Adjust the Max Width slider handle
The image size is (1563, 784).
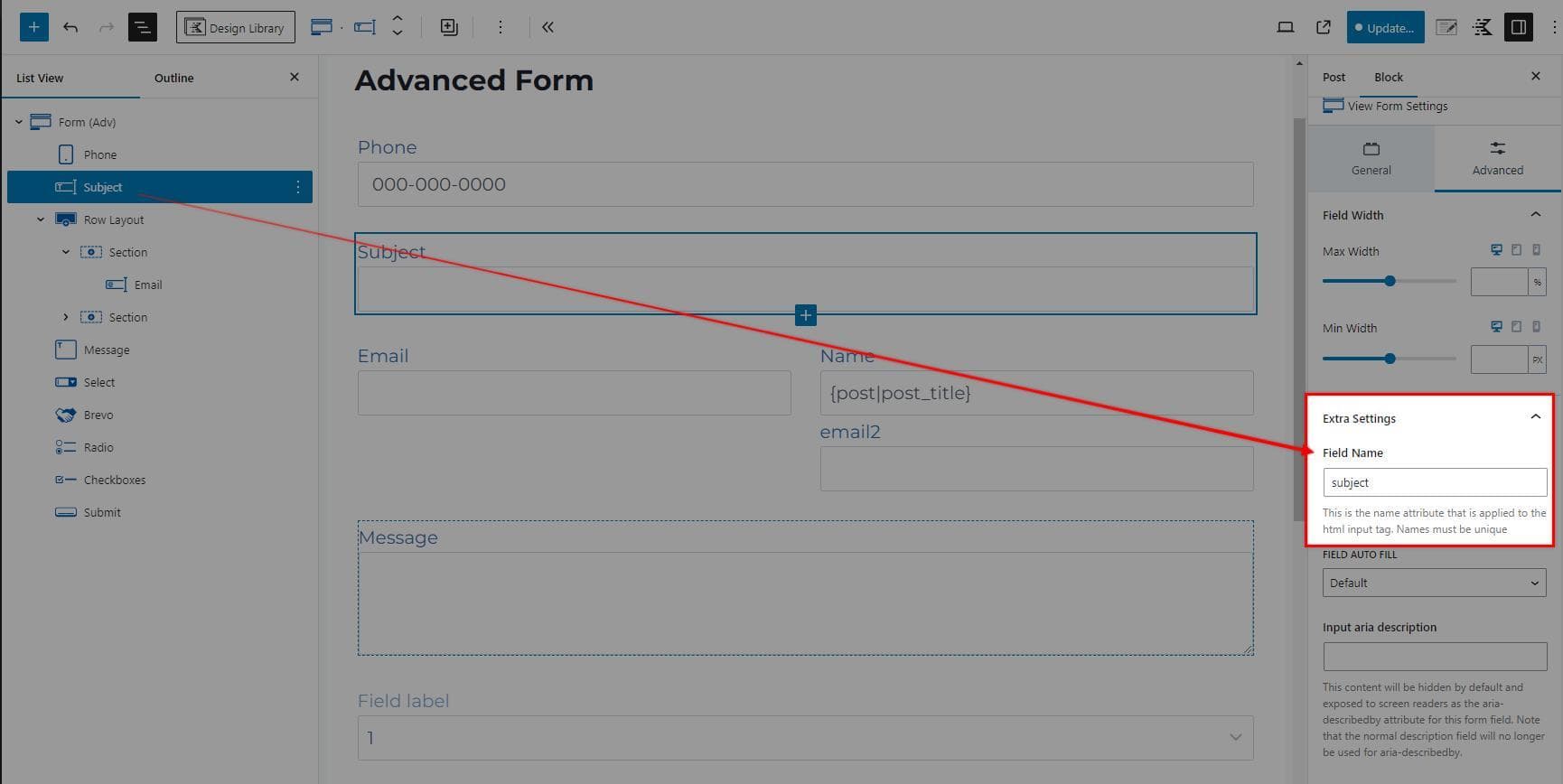coord(1390,281)
